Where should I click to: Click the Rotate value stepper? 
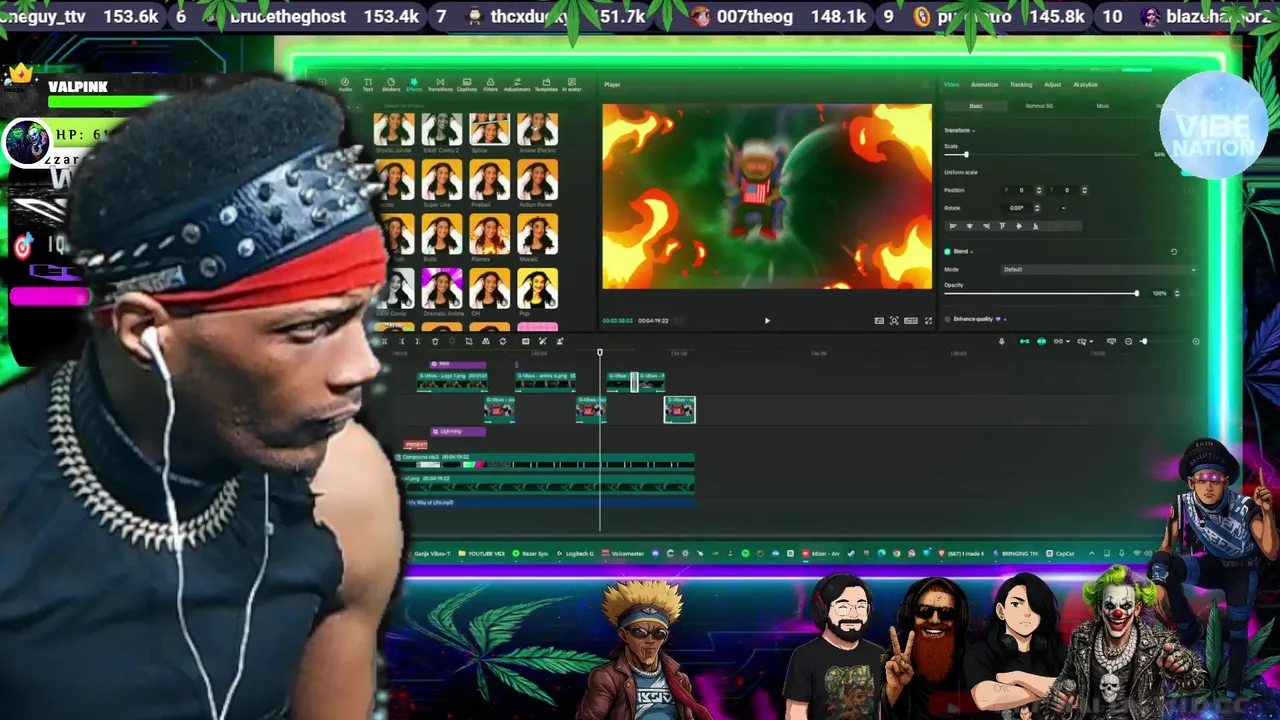coord(1037,208)
